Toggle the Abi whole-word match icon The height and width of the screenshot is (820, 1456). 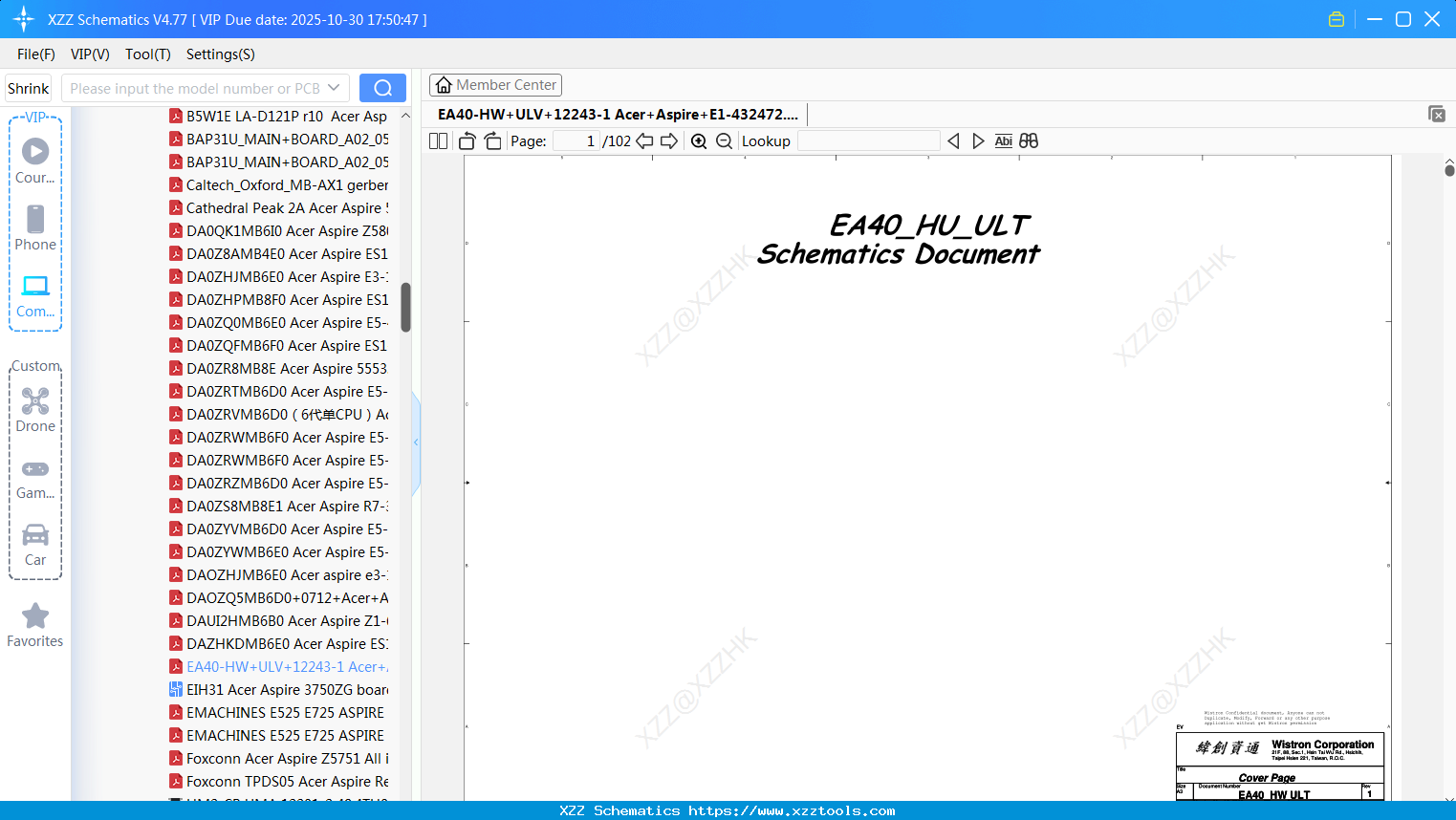(x=1003, y=140)
